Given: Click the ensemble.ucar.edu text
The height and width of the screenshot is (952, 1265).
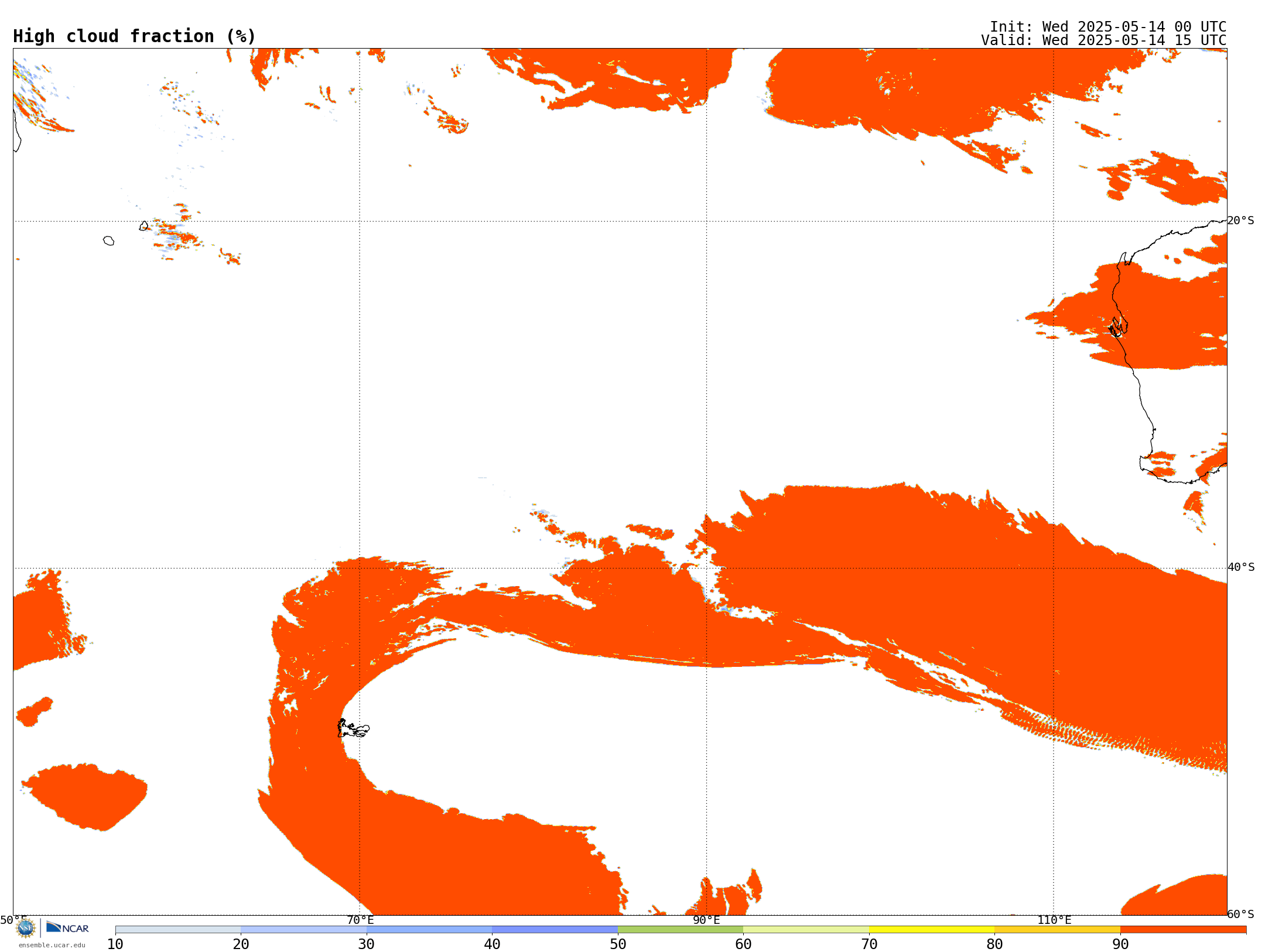Looking at the screenshot, I should [52, 945].
